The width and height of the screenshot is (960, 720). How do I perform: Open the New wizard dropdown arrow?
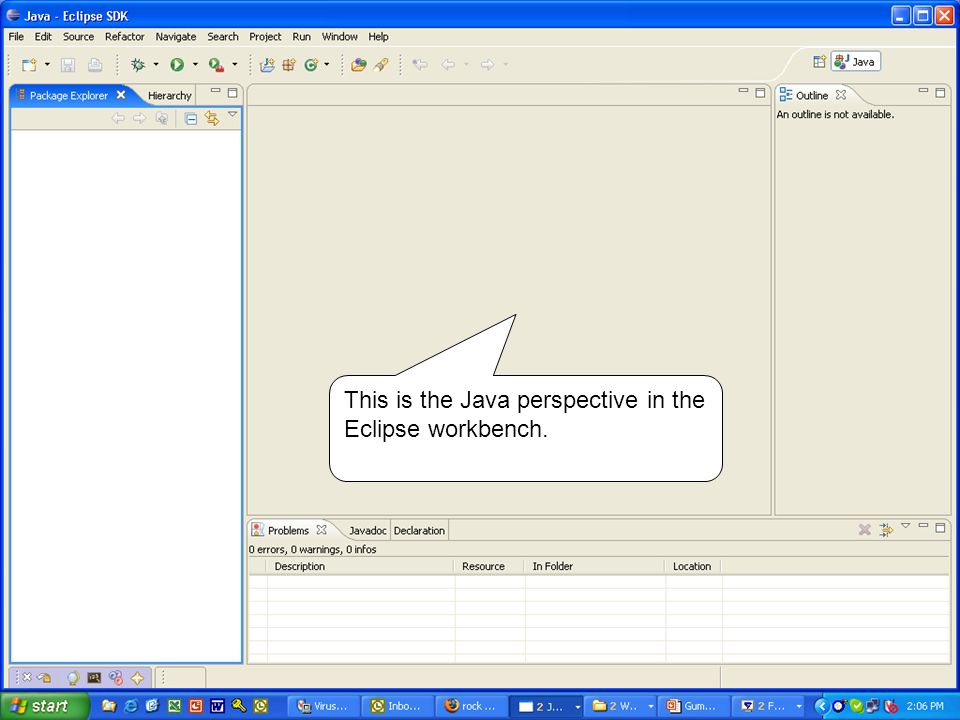pyautogui.click(x=47, y=64)
